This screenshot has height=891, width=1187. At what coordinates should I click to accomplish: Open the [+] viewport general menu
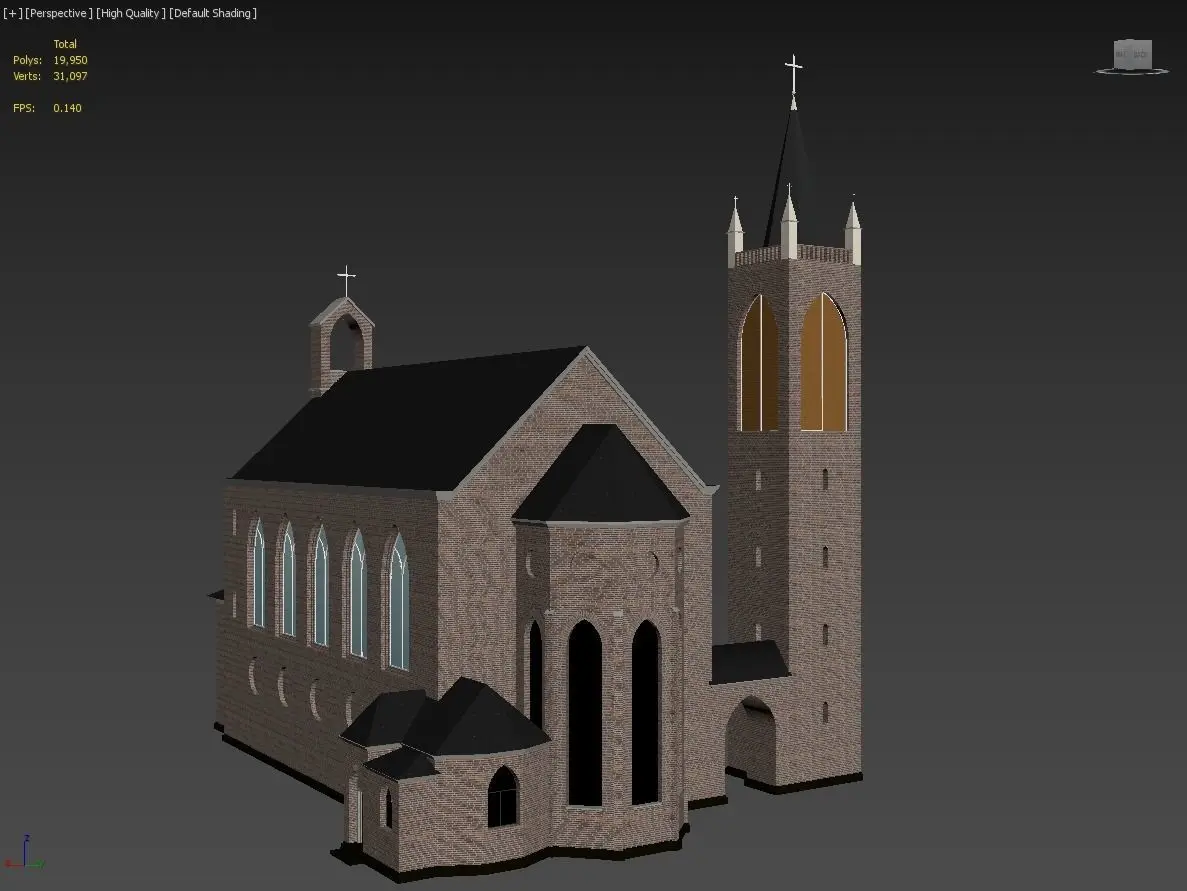pyautogui.click(x=13, y=14)
